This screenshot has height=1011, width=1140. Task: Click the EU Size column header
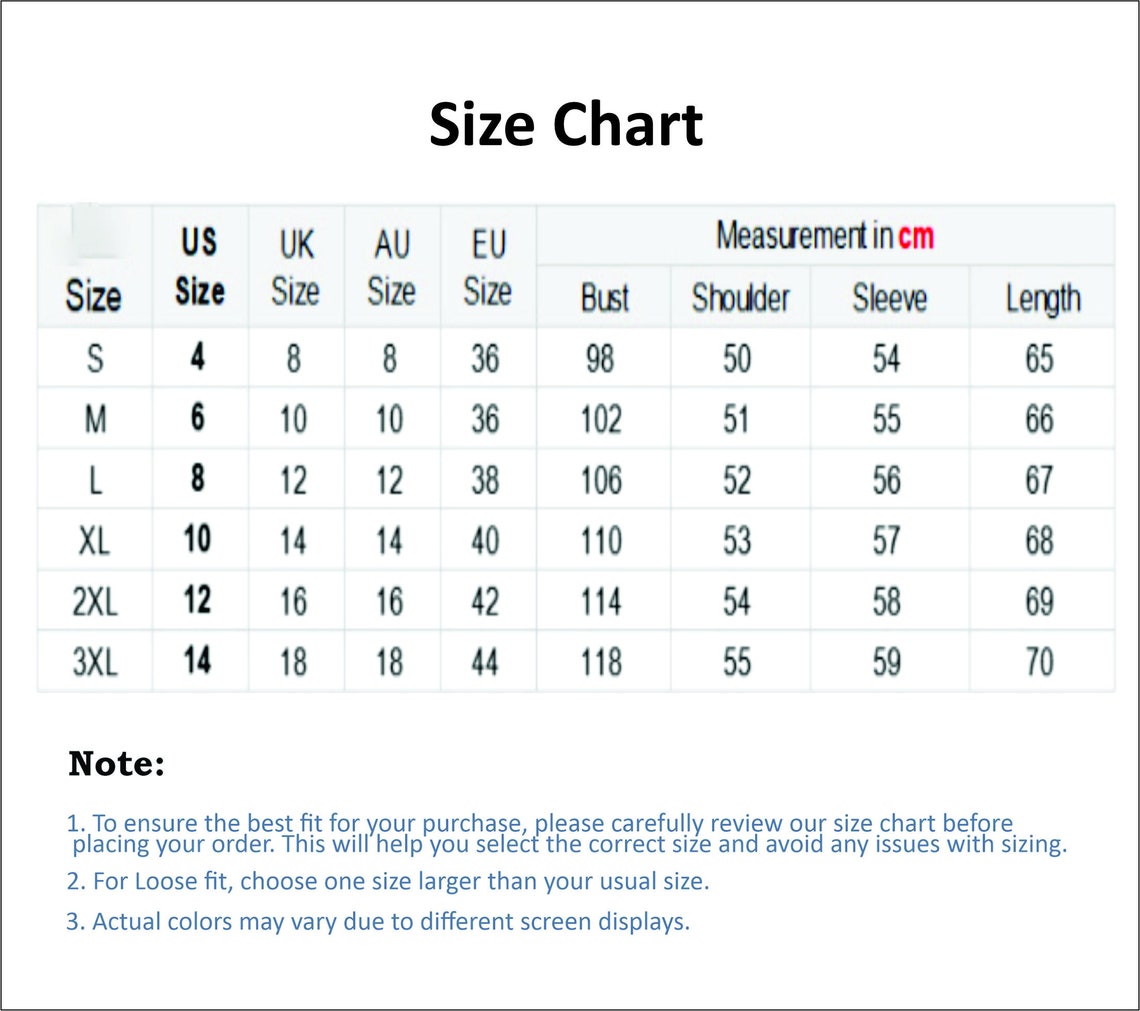487,267
